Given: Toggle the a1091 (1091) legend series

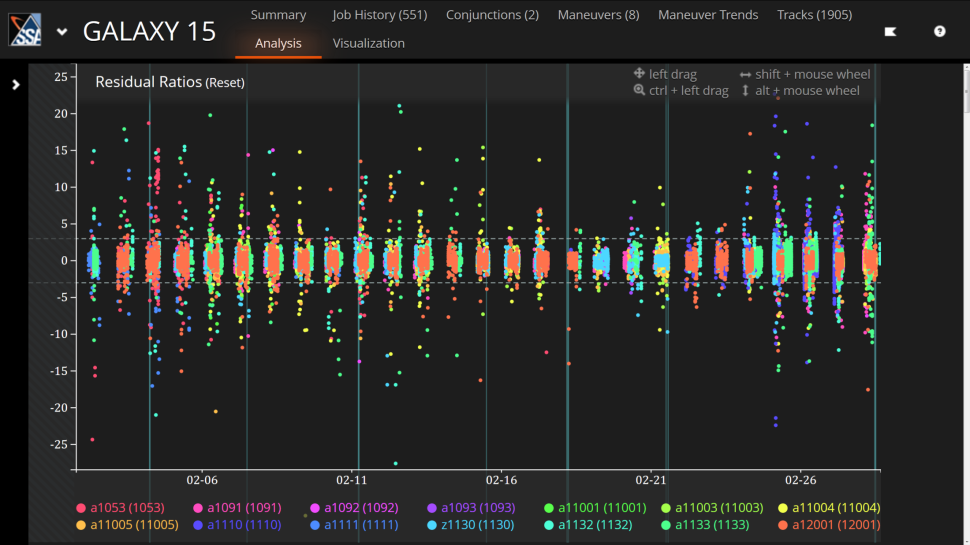Looking at the screenshot, I should pos(238,508).
